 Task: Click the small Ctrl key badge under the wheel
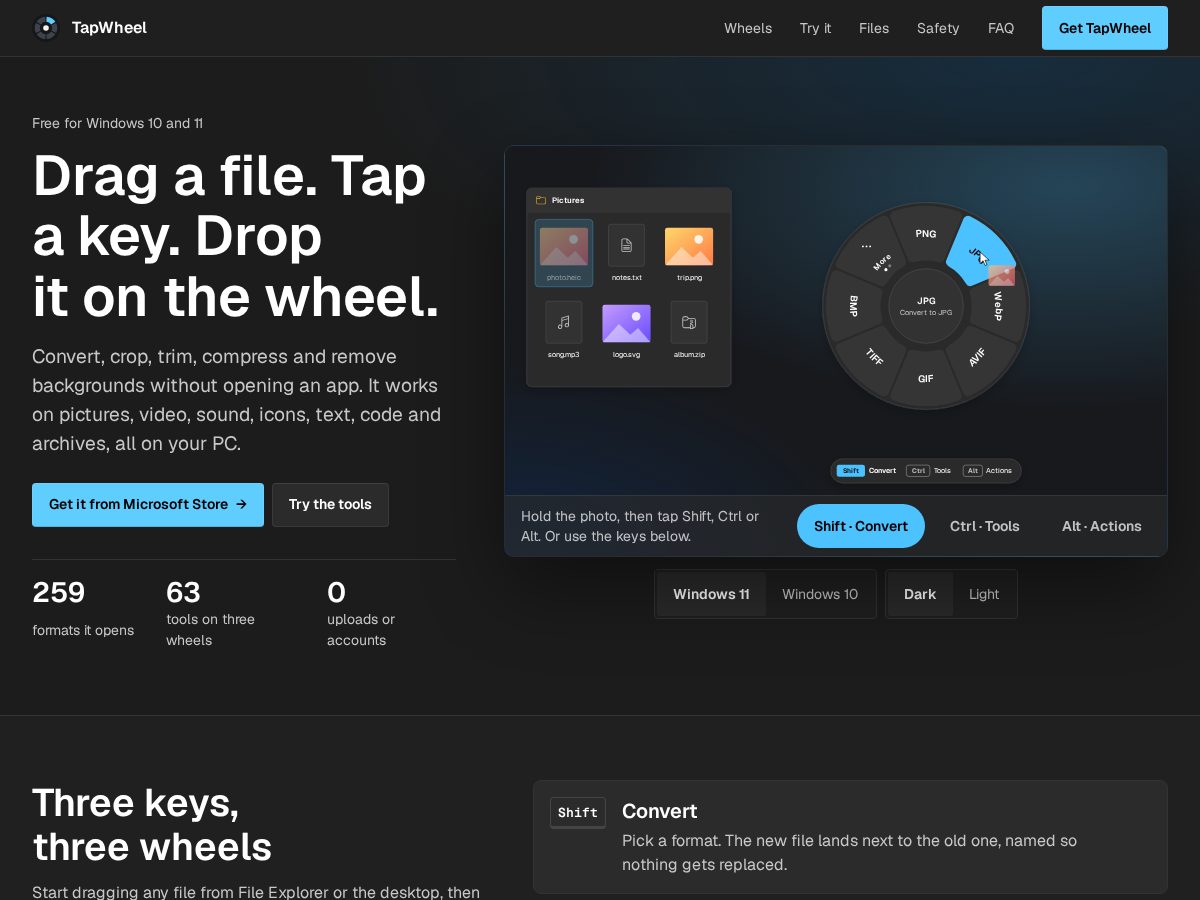[x=917, y=471]
